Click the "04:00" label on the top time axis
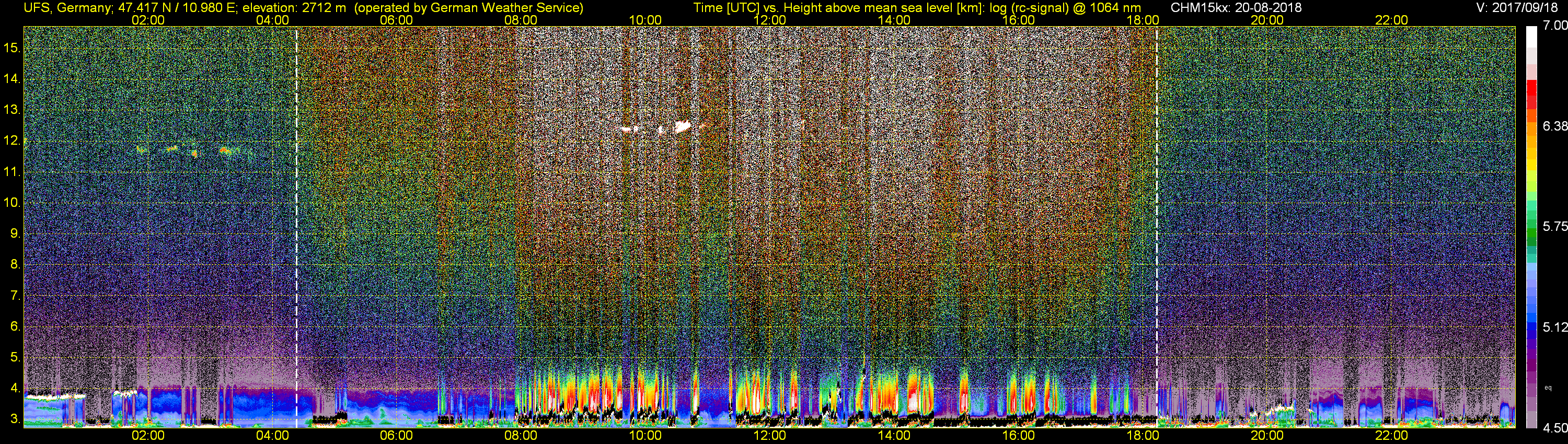This screenshot has width=1568, height=444. (x=272, y=20)
